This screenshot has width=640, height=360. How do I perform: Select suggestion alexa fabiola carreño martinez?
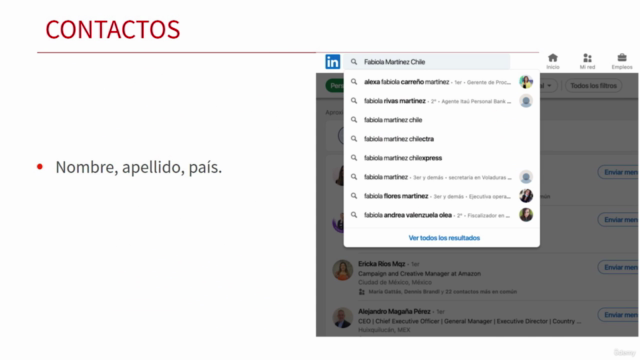[x=442, y=82]
